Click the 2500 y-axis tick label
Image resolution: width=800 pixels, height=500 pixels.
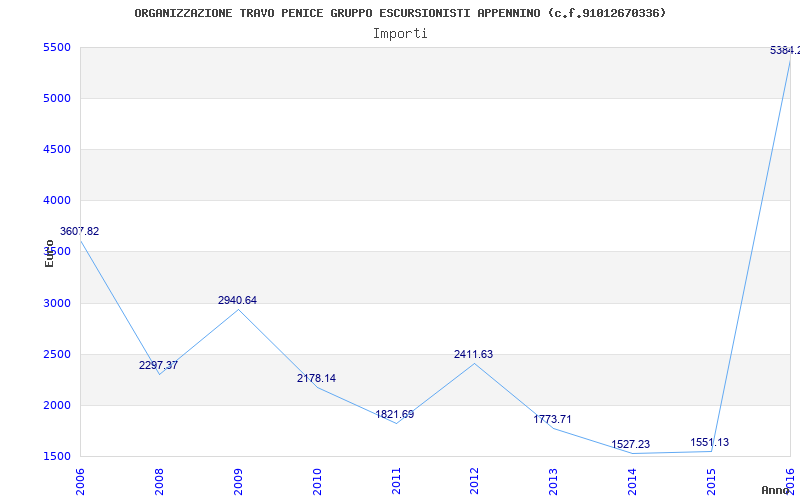(x=56, y=354)
